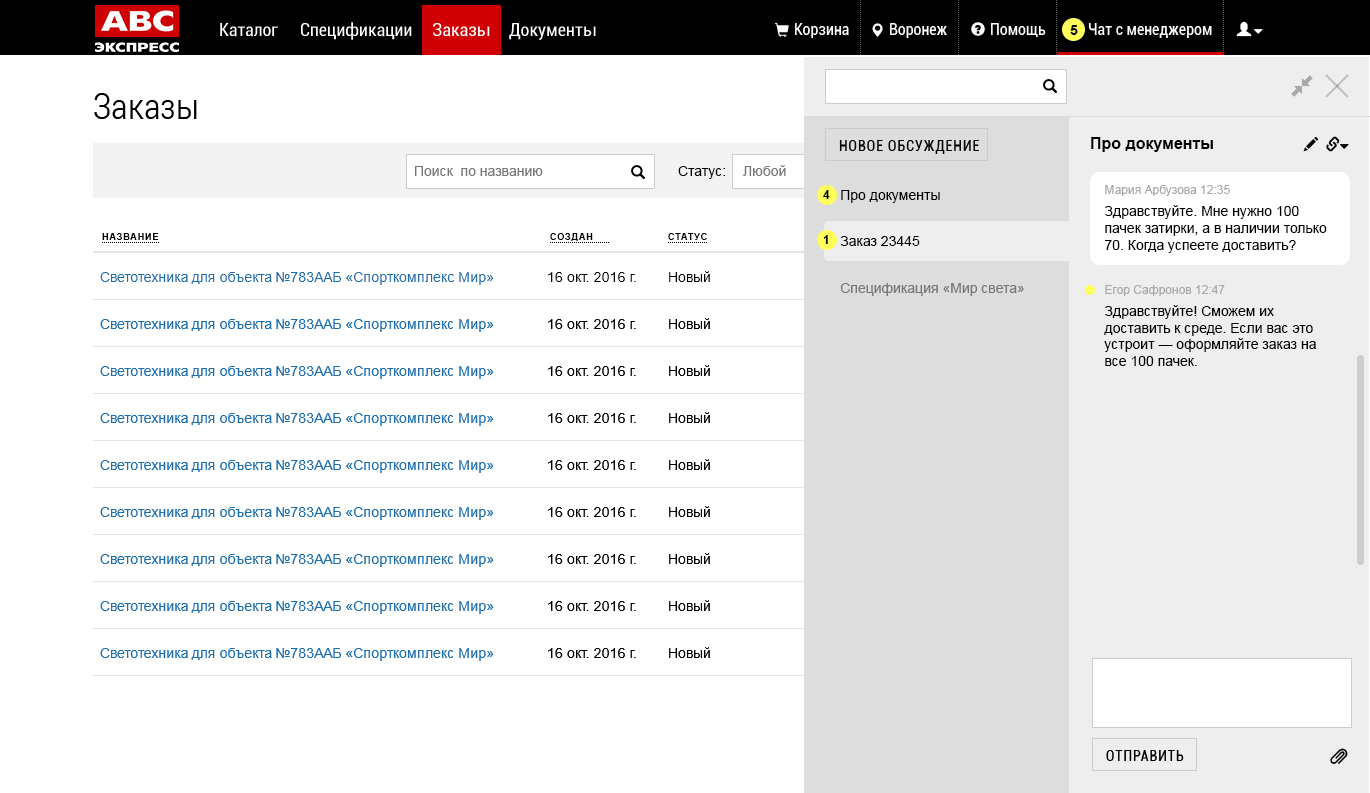Click the Егор Сафронов 12:47 sender line
Viewport: 1370px width, 793px height.
click(1164, 290)
